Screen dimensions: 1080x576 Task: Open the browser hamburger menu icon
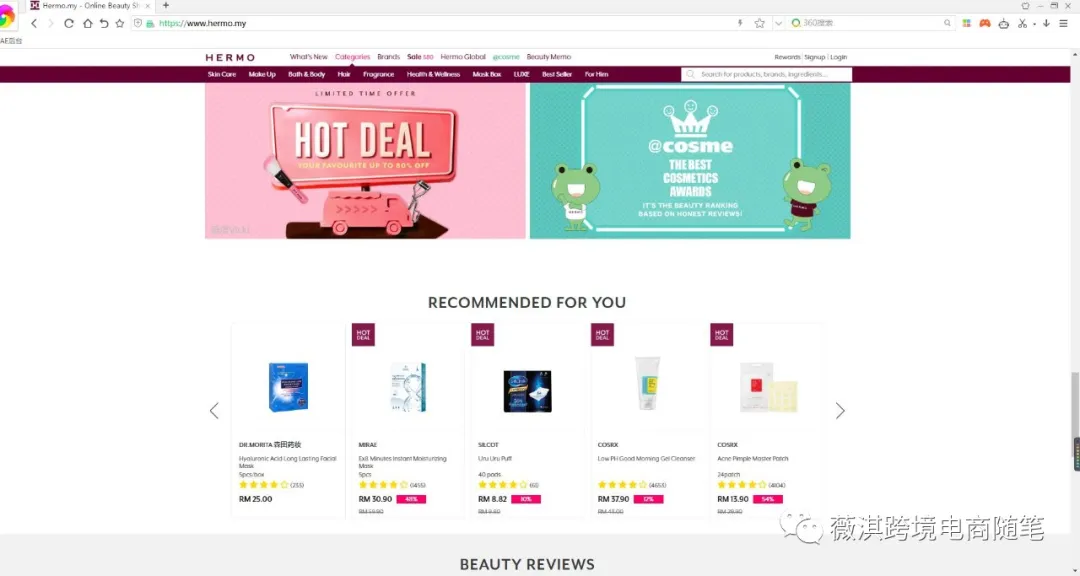[x=1063, y=23]
